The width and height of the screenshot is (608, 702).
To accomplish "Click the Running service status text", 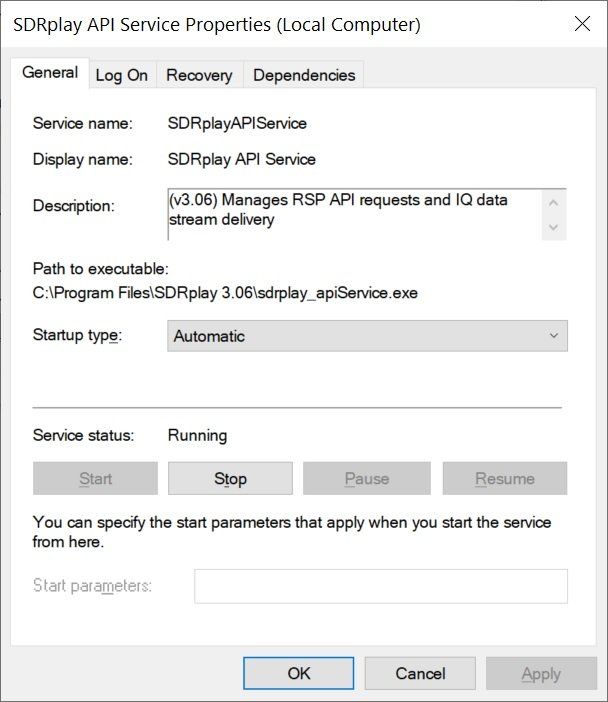I will point(197,435).
